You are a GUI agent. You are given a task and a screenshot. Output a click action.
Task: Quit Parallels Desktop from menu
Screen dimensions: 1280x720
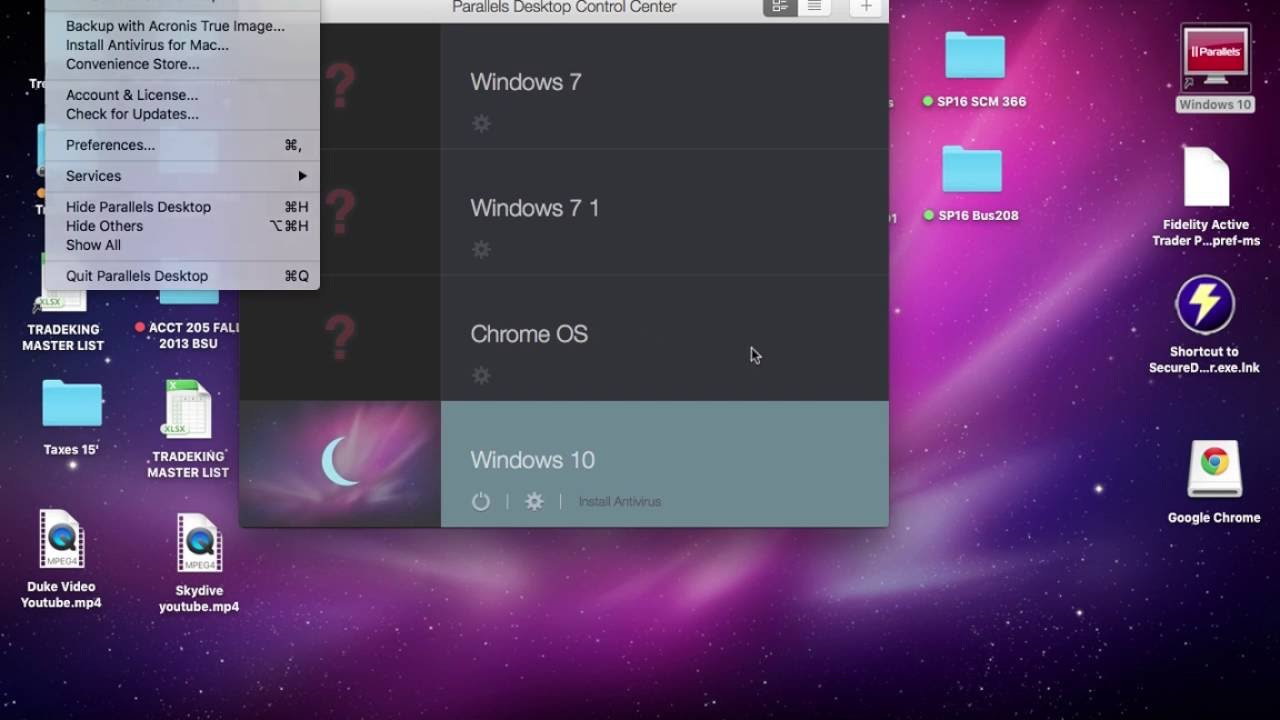tap(182, 276)
